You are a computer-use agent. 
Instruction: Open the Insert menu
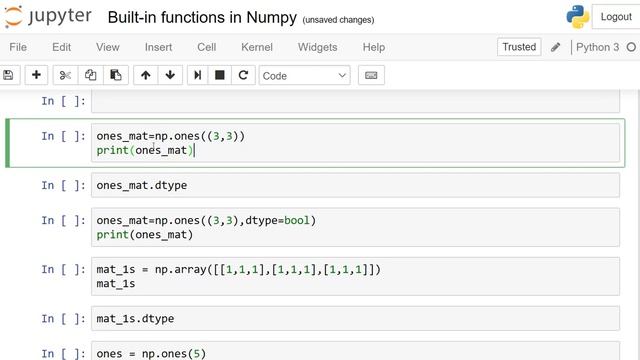[158, 47]
